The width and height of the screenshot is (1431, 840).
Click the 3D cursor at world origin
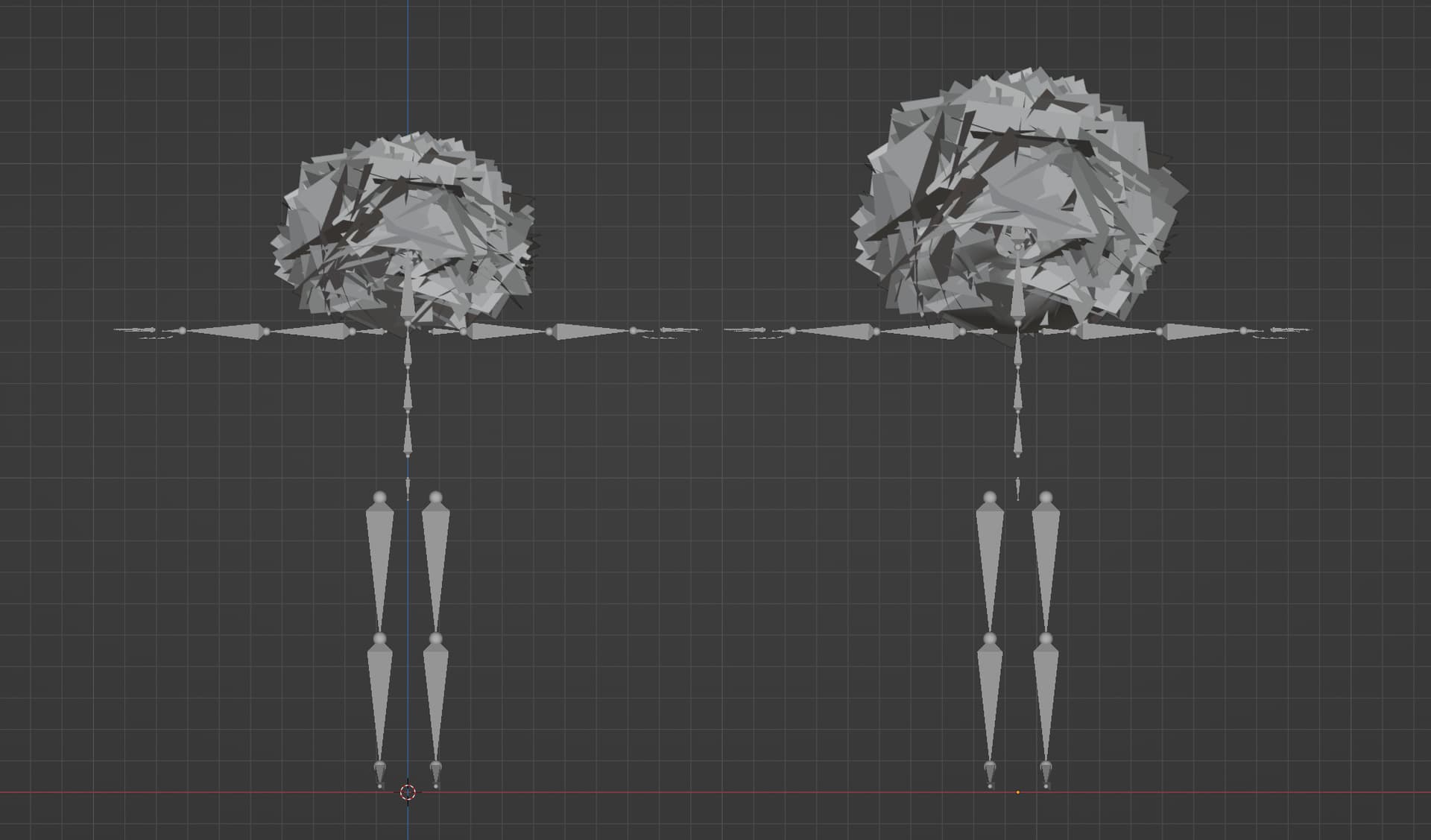(x=408, y=792)
